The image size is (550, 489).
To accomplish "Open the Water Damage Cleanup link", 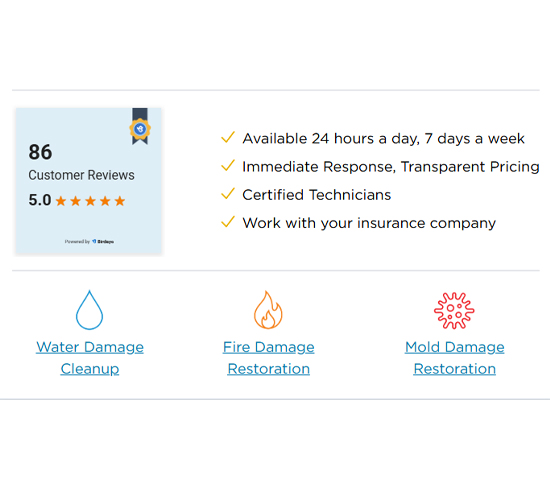I will [x=90, y=358].
